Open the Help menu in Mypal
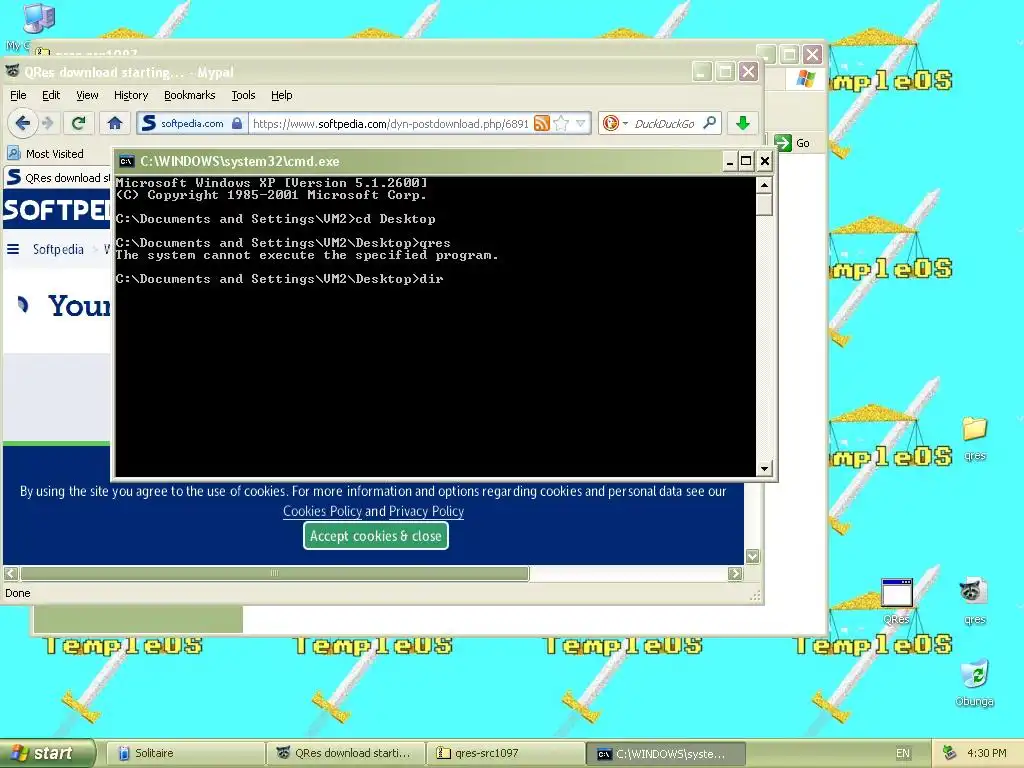 click(281, 95)
